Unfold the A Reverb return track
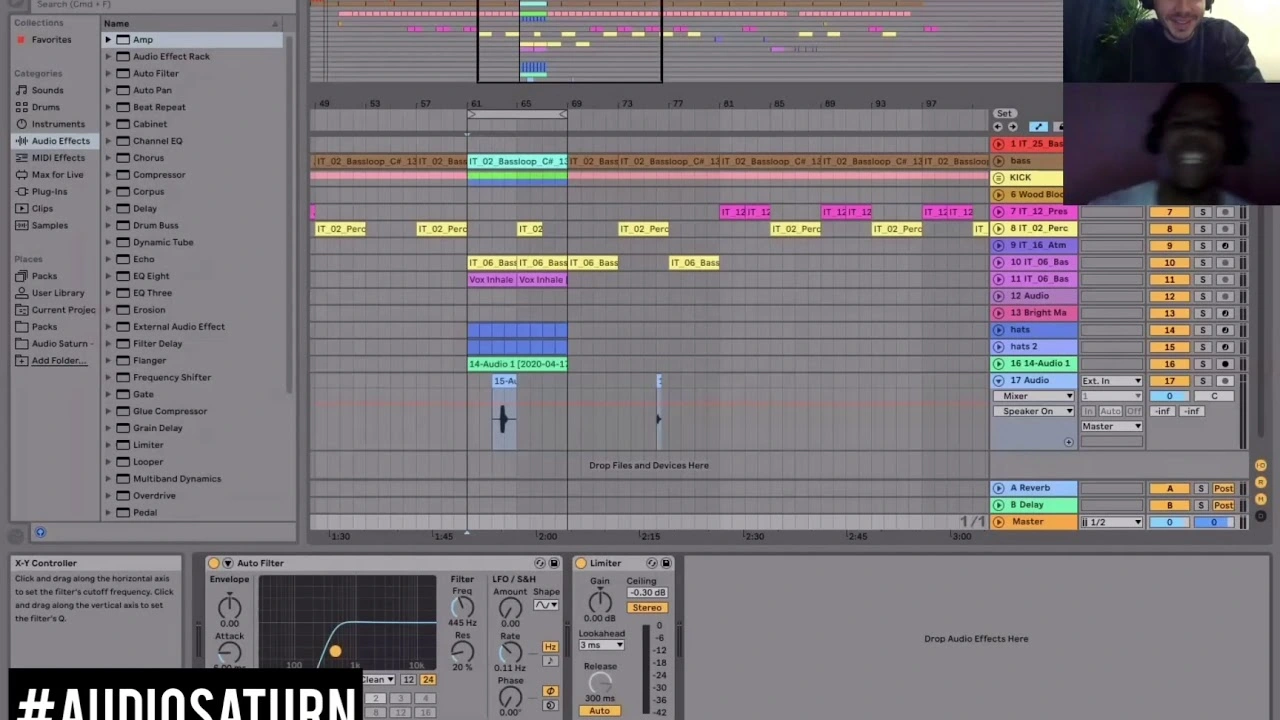Viewport: 1280px width, 720px height. pos(998,488)
